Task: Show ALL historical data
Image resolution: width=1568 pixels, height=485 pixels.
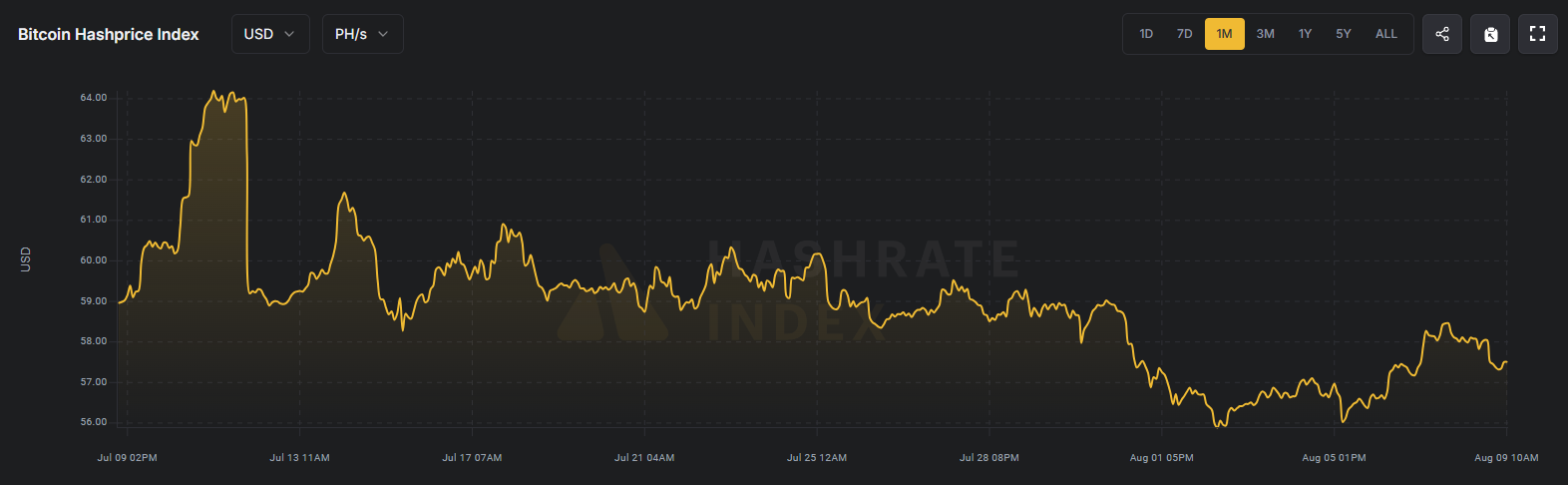Action: 1385,34
